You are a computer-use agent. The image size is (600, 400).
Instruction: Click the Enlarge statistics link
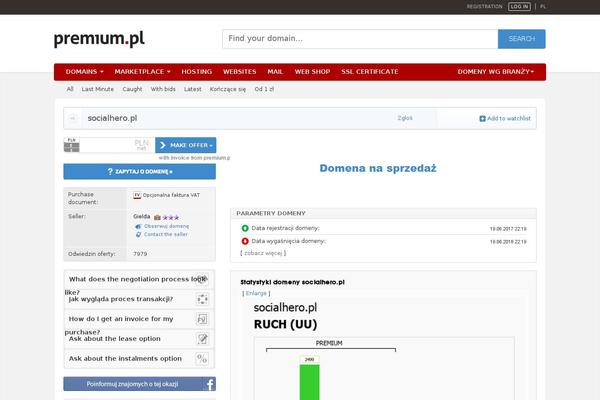click(256, 293)
